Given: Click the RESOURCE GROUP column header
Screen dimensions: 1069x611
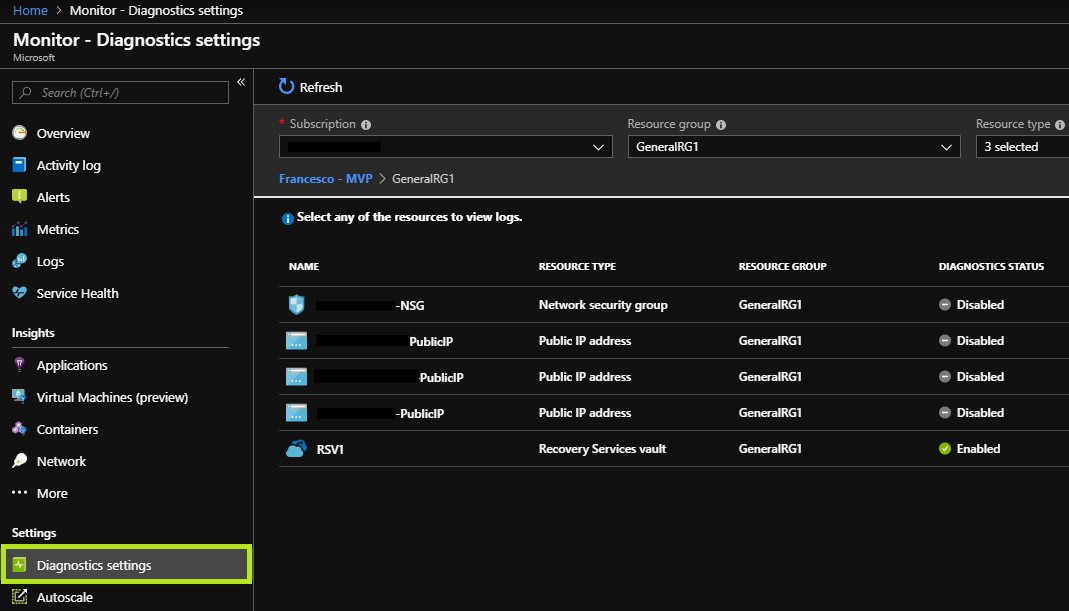Looking at the screenshot, I should 783,267.
